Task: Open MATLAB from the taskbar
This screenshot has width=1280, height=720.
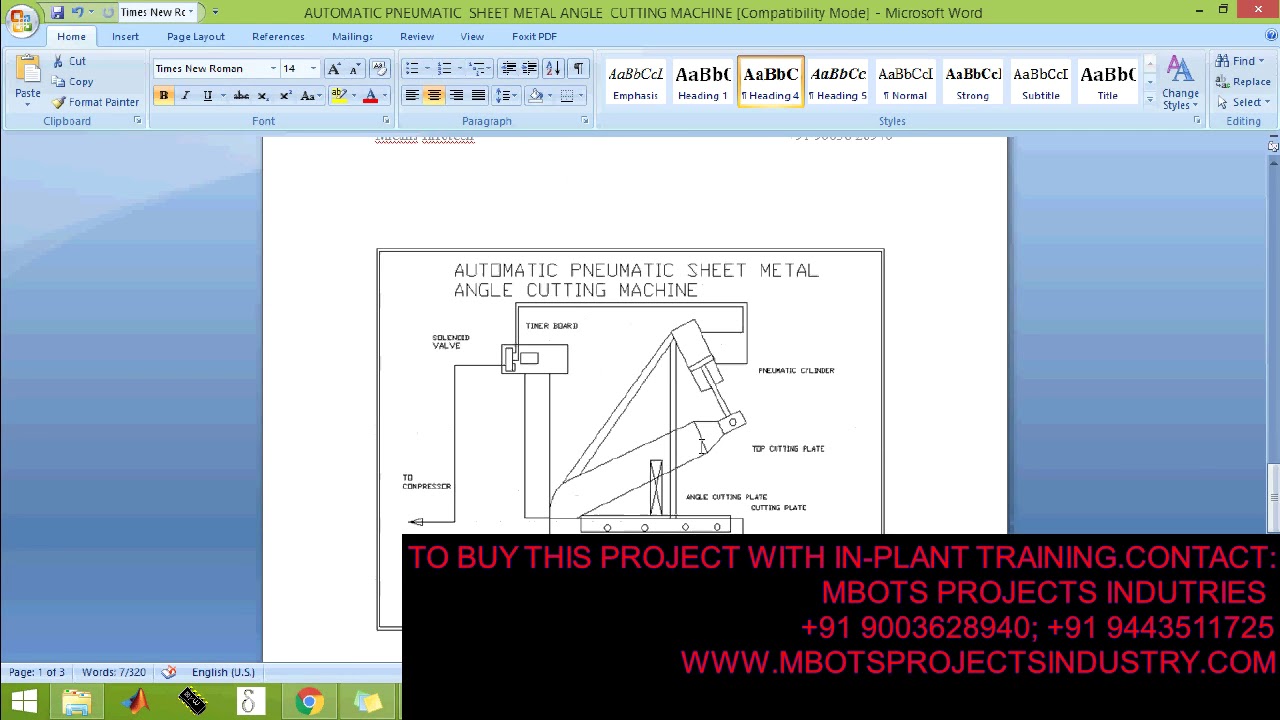Action: (136, 702)
